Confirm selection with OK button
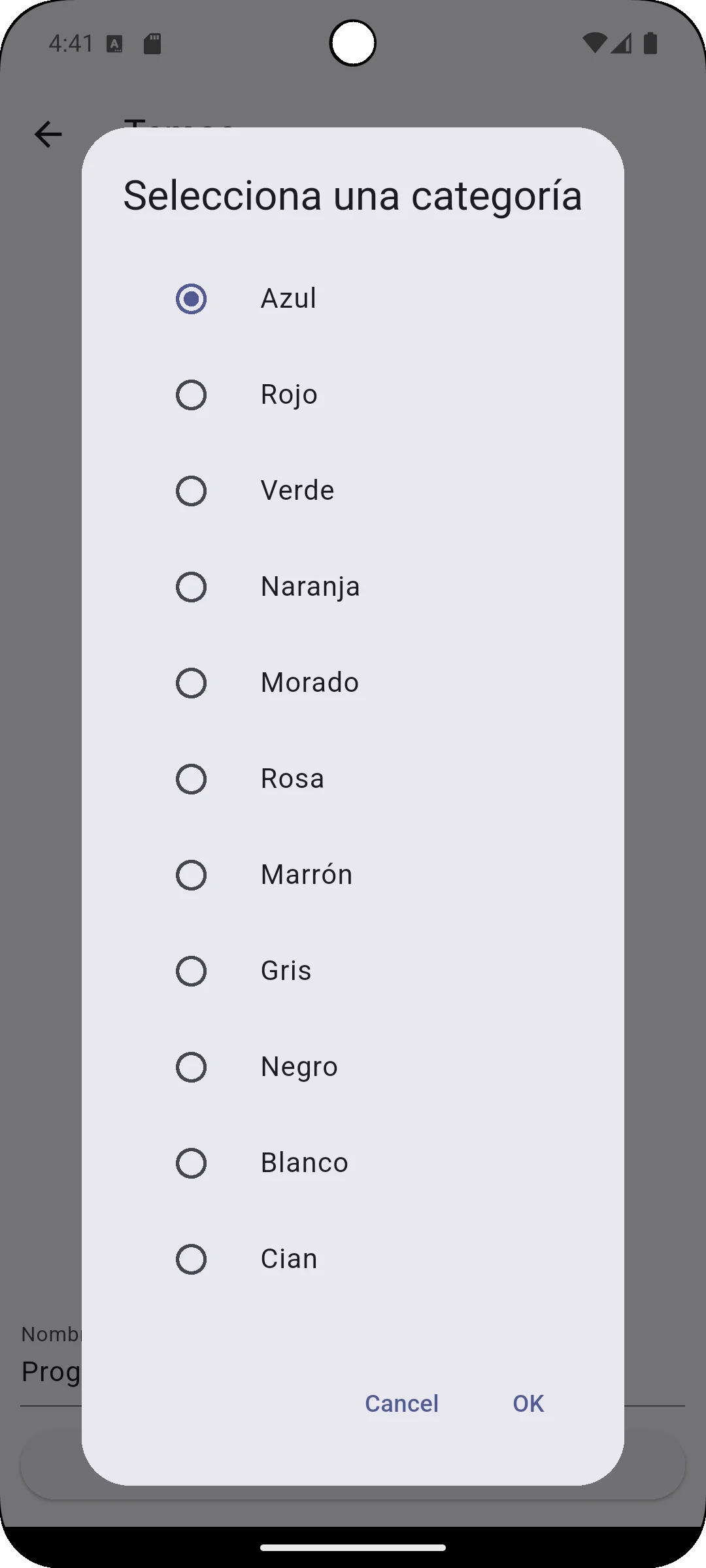This screenshot has width=706, height=1568. [x=528, y=1403]
